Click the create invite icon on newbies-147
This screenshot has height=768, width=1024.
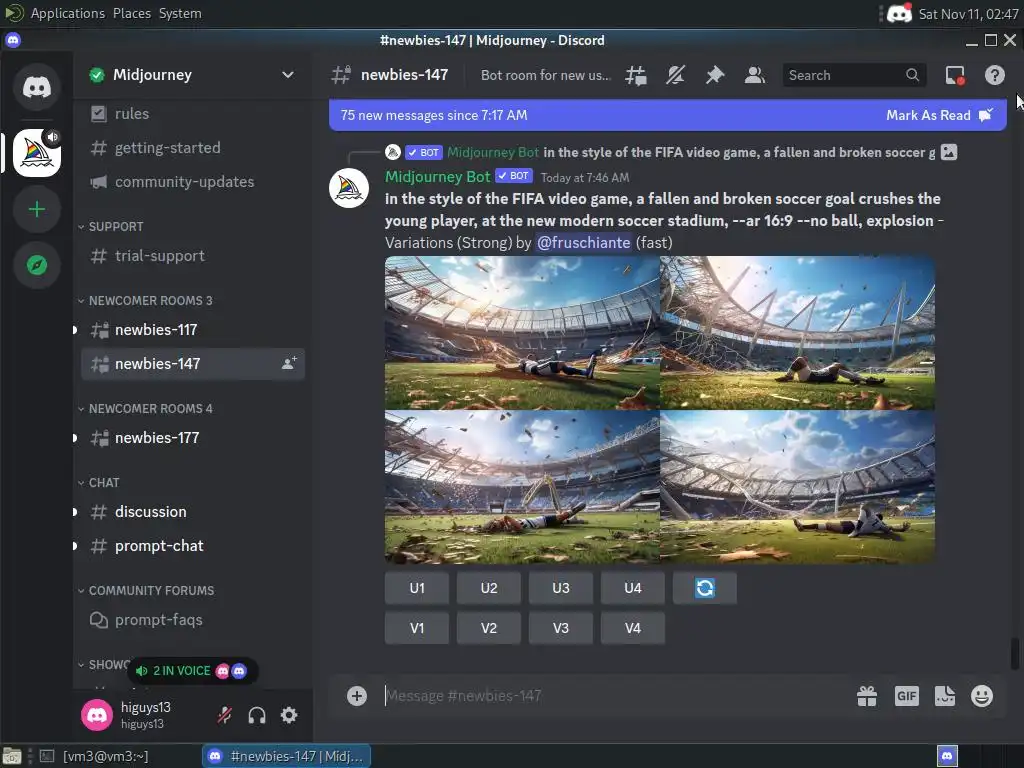point(289,364)
